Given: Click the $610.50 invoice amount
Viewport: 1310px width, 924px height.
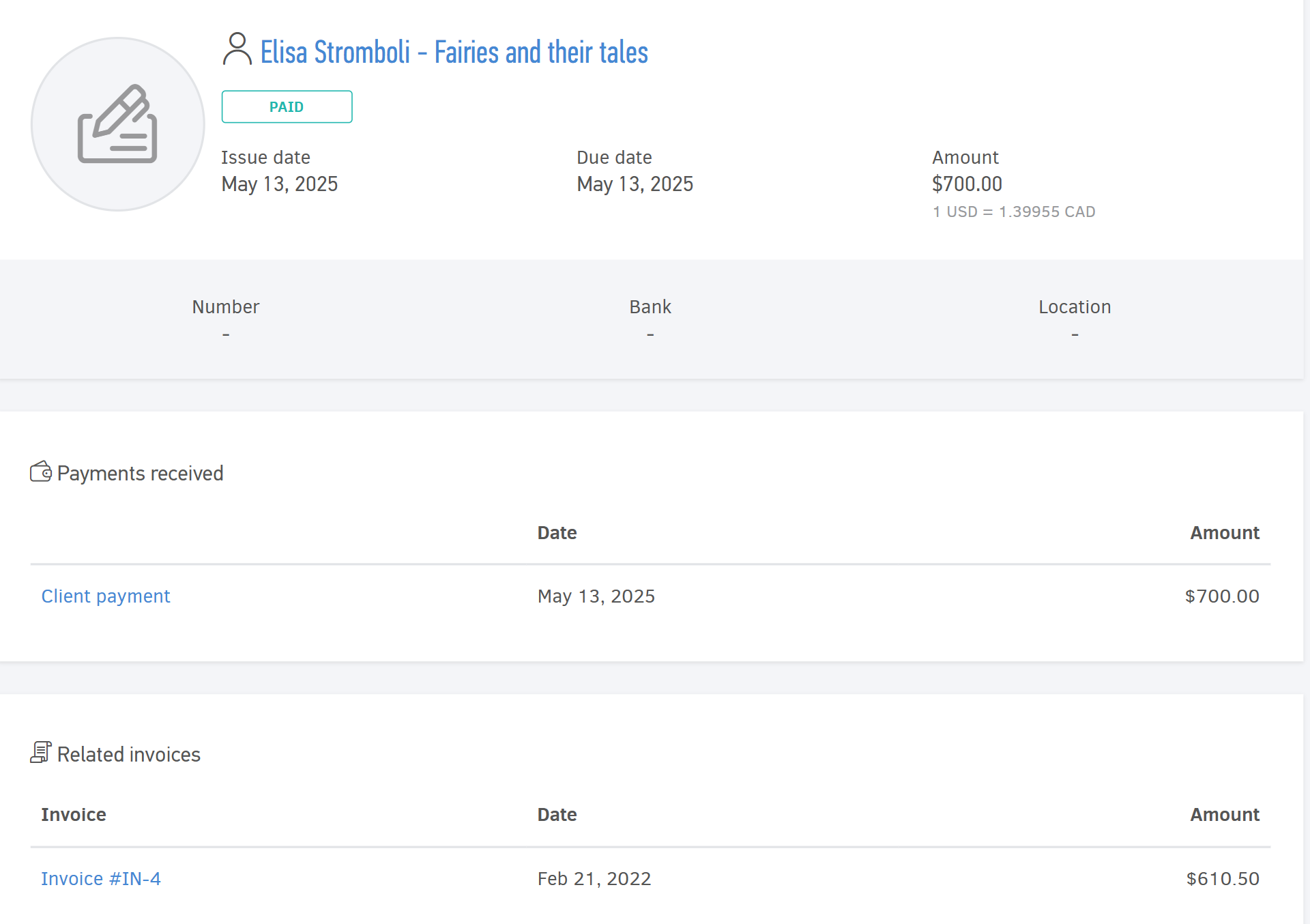Looking at the screenshot, I should click(x=1223, y=879).
